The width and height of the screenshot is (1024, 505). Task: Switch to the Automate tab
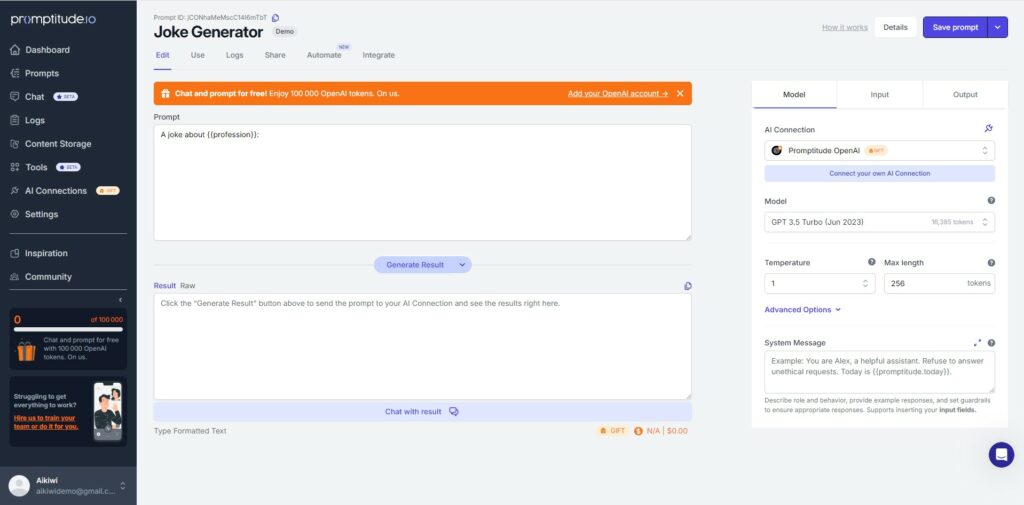[x=324, y=56]
